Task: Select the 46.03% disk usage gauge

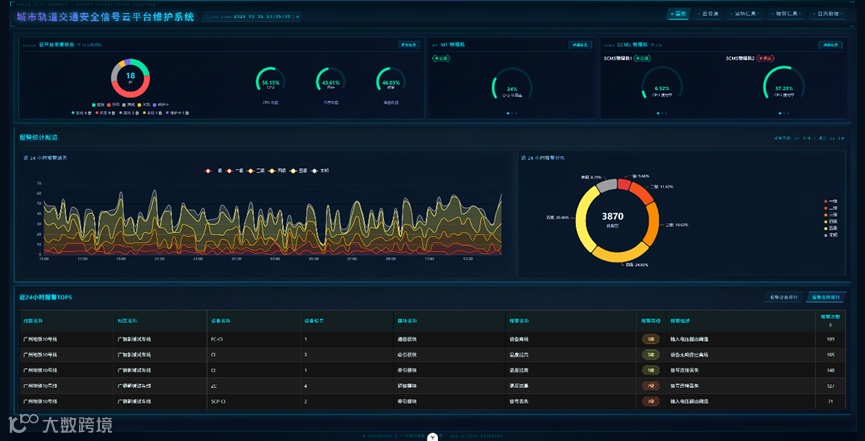Action: click(391, 82)
